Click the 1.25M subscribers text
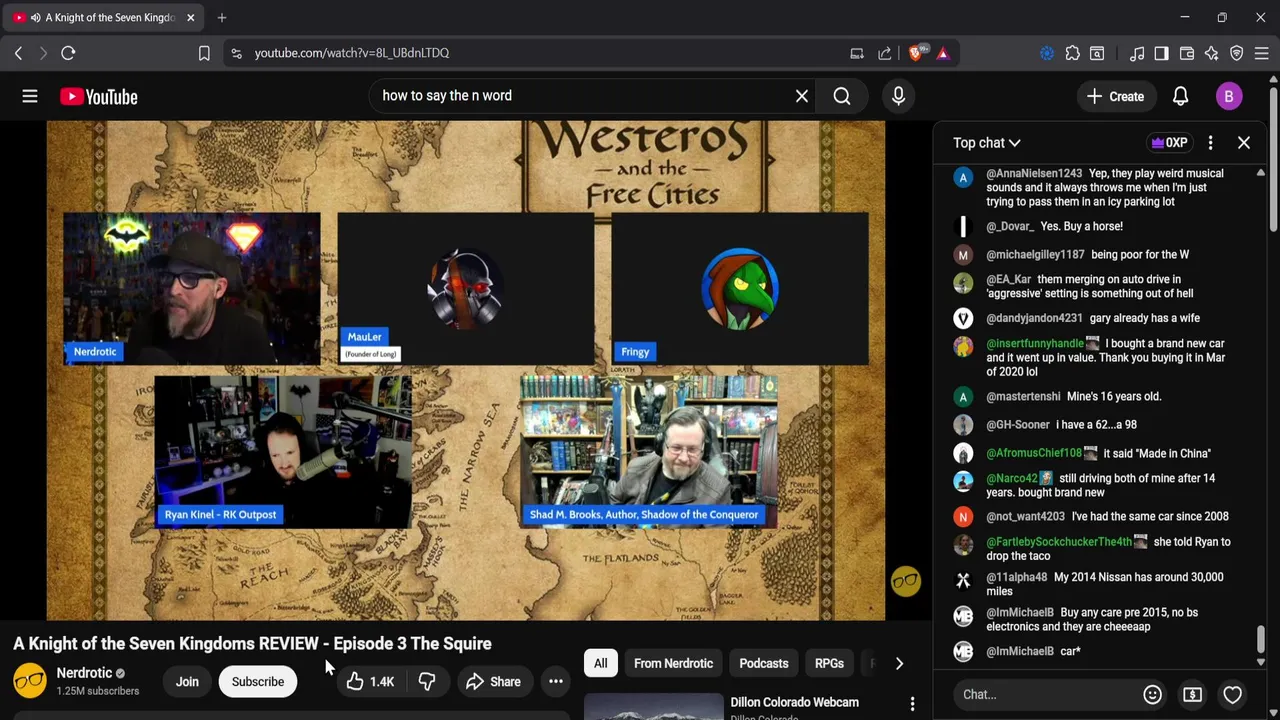 pyautogui.click(x=98, y=691)
